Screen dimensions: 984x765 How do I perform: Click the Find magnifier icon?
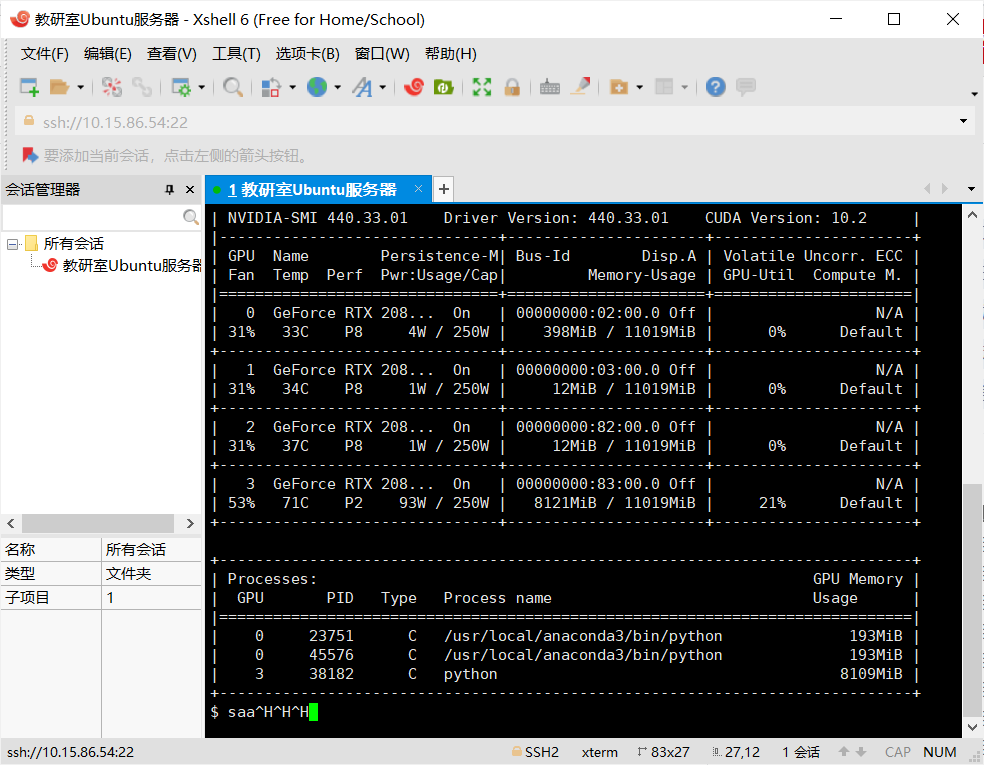(231, 87)
